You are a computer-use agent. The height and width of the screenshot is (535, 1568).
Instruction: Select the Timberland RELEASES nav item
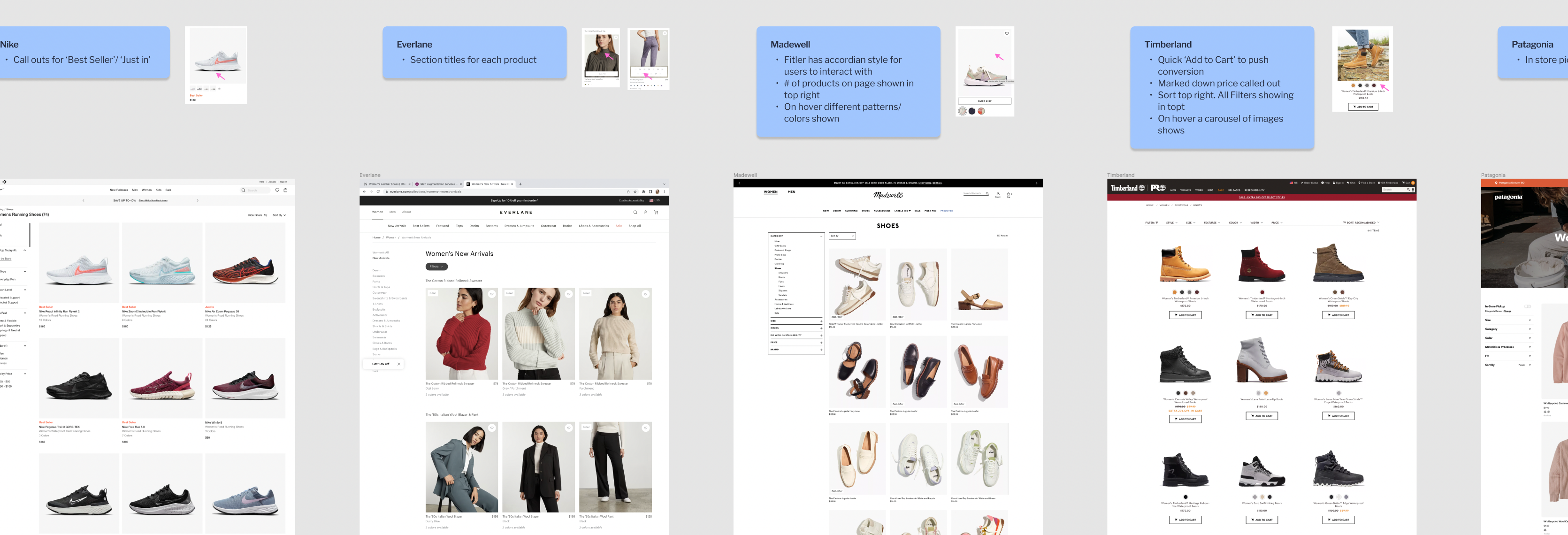(1234, 190)
